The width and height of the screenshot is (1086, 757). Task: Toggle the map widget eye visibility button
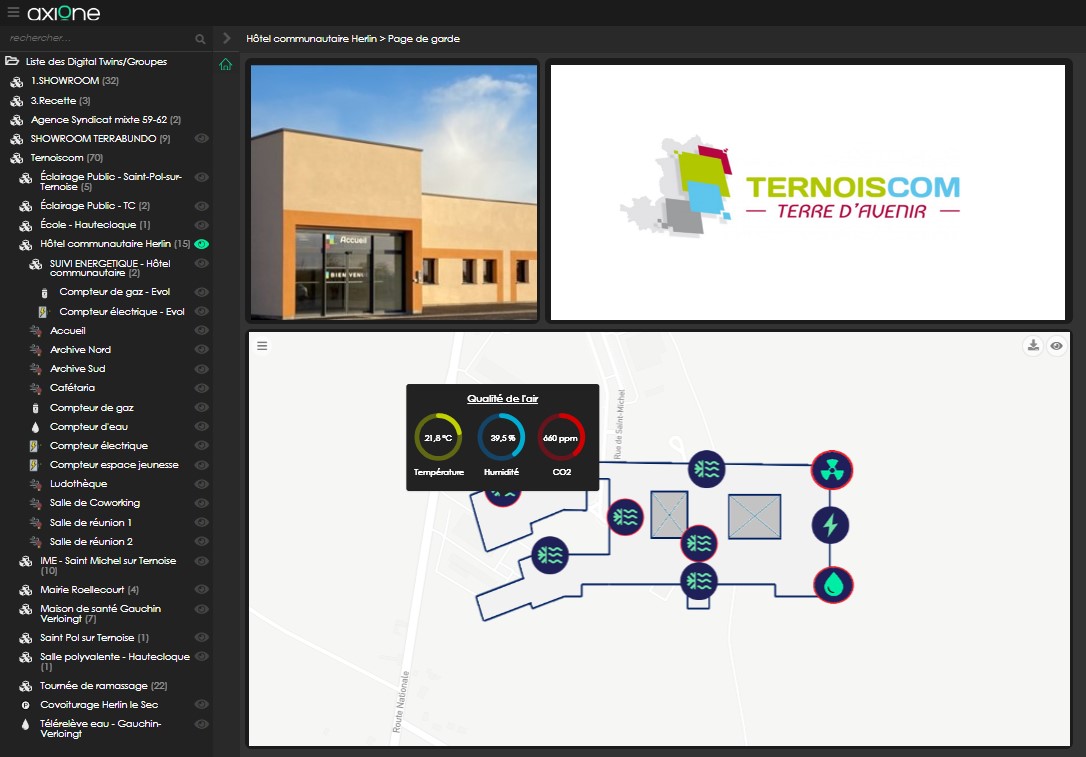pos(1056,346)
